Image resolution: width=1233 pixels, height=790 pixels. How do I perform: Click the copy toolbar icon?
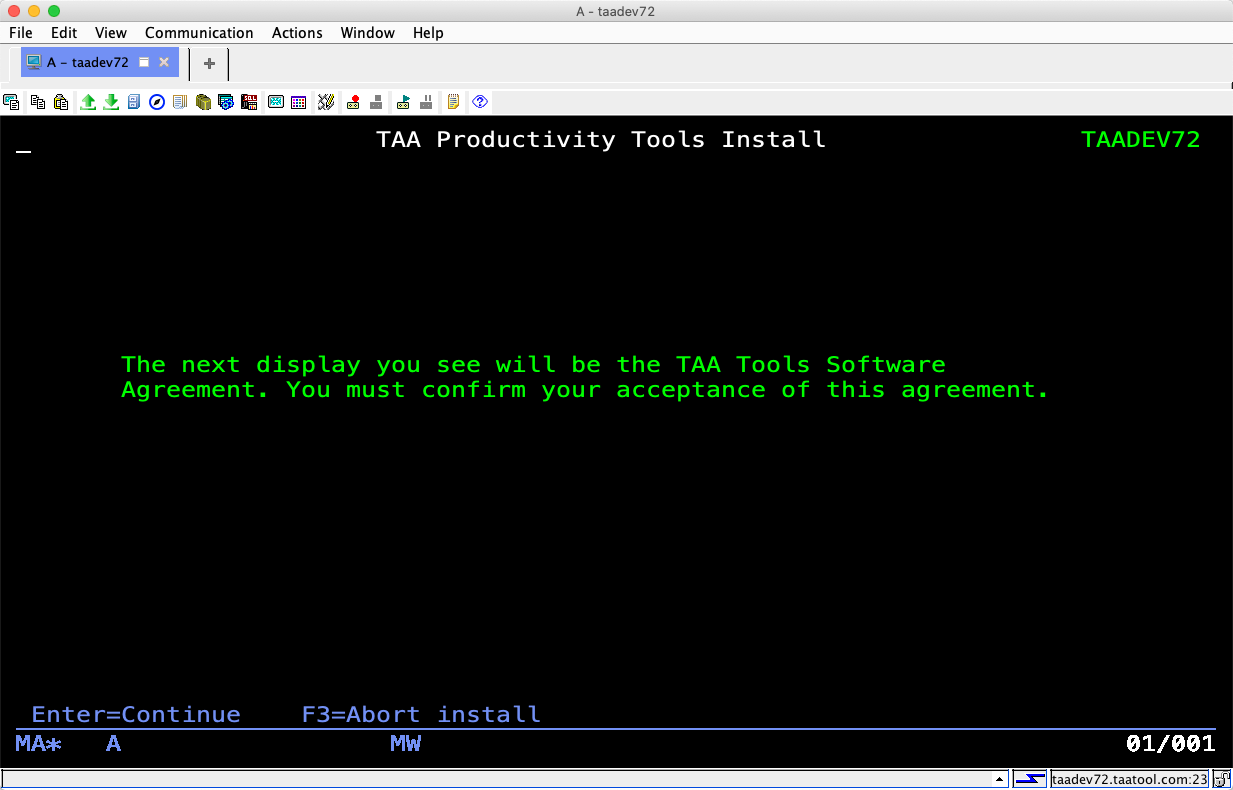(38, 102)
